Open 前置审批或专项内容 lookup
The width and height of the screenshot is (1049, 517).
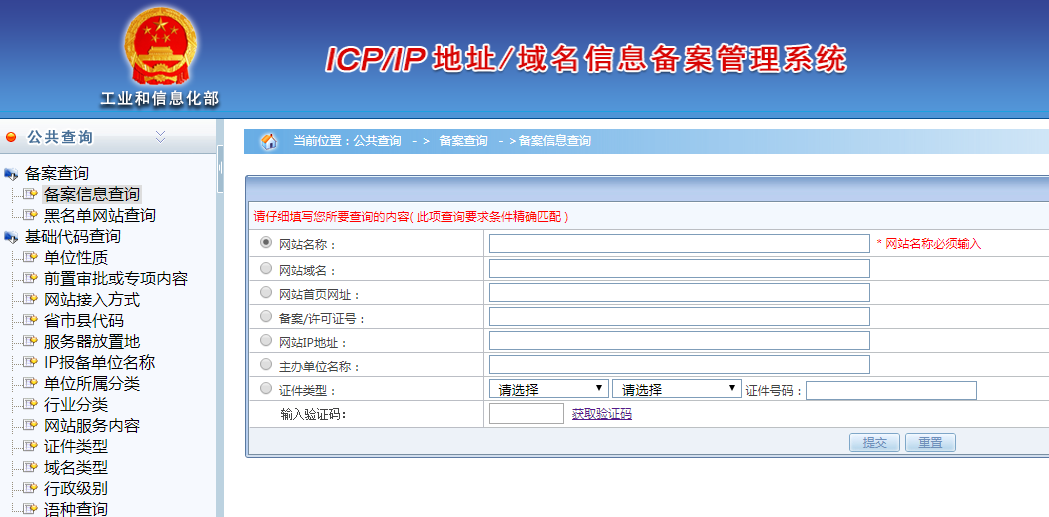116,278
